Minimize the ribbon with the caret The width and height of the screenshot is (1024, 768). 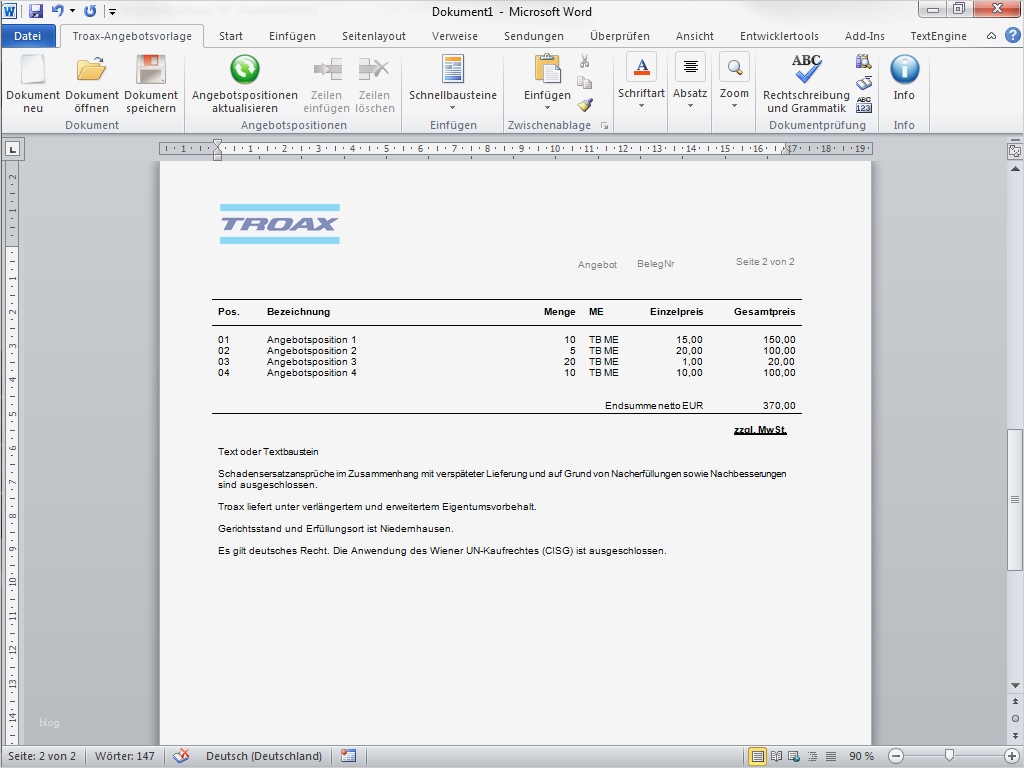tap(991, 36)
